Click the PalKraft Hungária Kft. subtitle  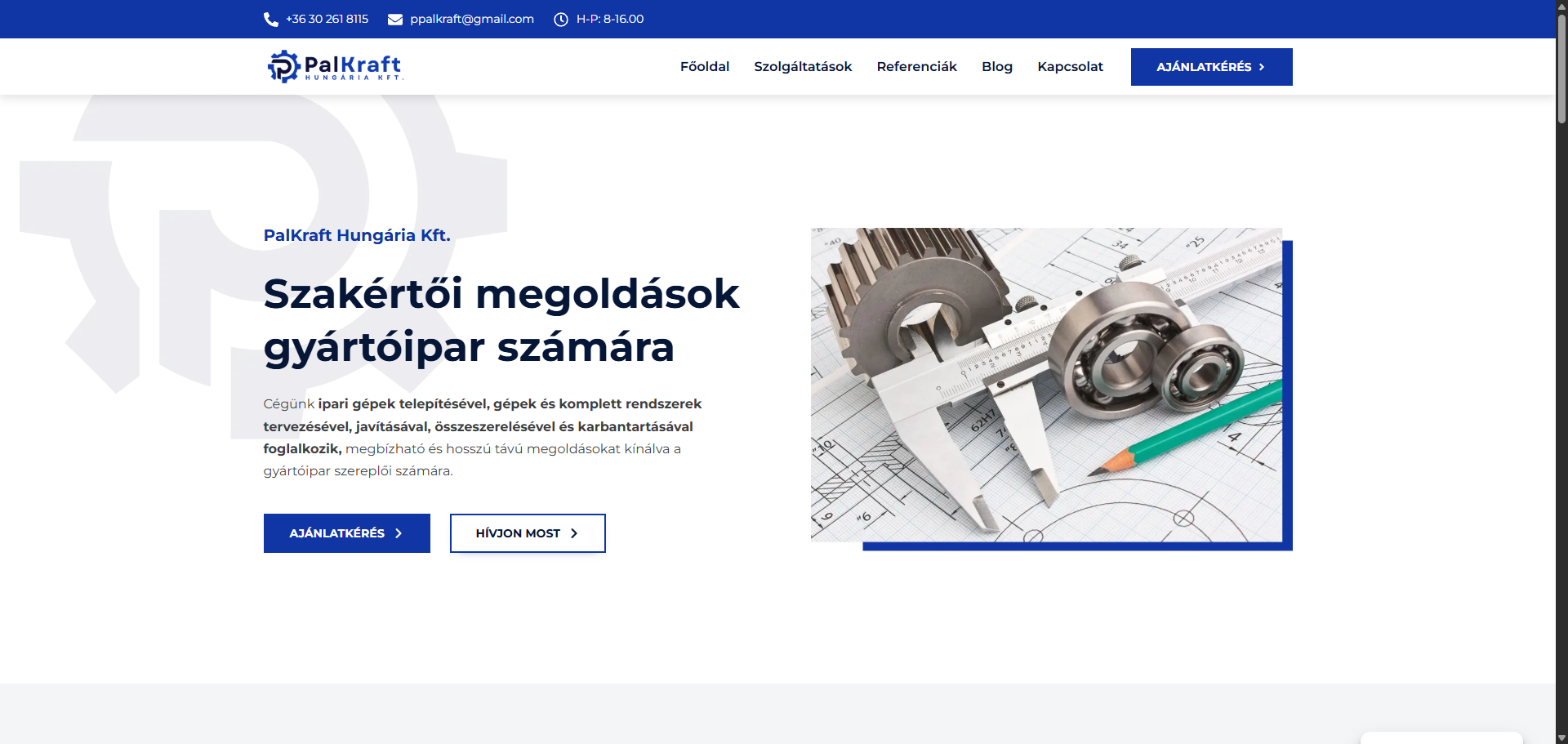coord(357,235)
